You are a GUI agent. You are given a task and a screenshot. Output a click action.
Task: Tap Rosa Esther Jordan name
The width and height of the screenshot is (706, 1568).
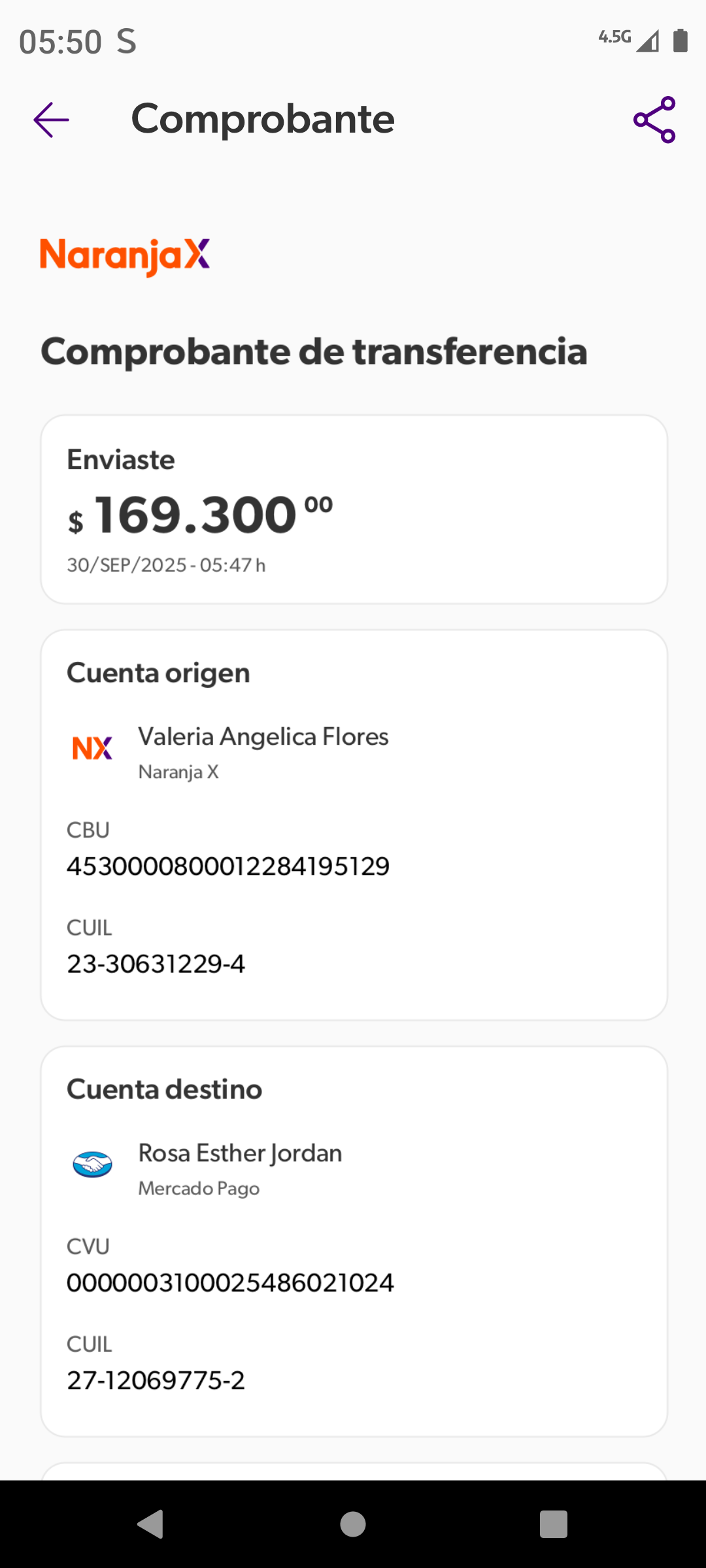point(240,1153)
